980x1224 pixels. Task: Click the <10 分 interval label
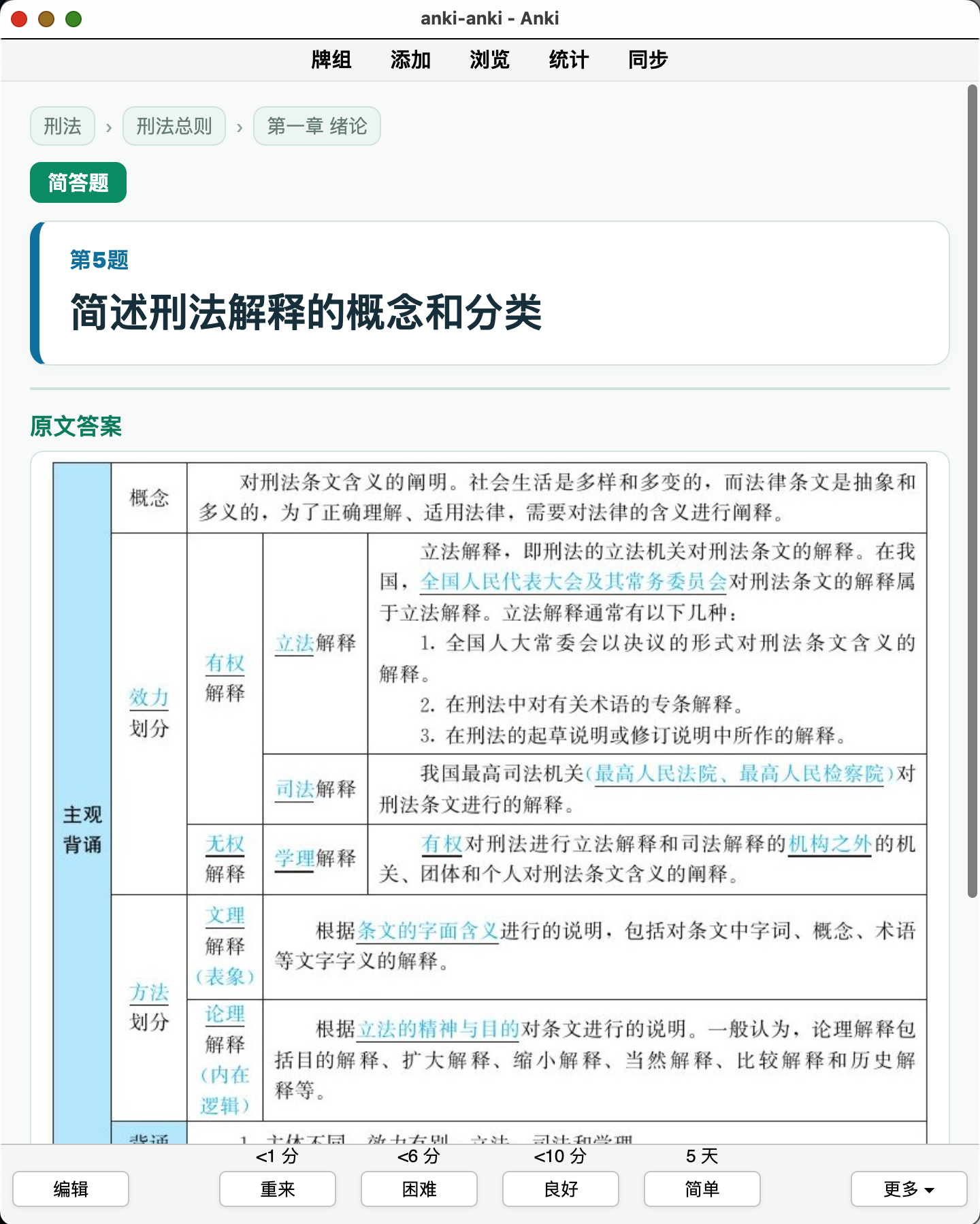561,1156
